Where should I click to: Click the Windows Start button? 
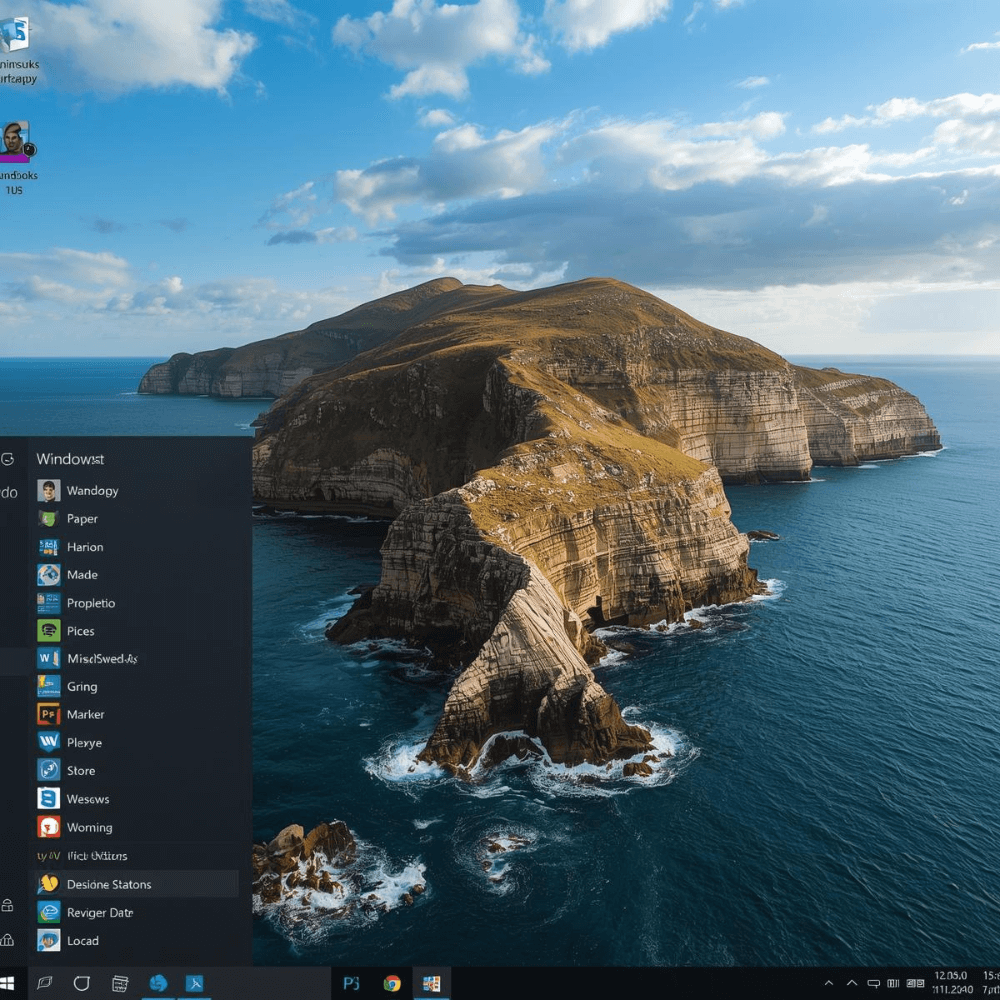[x=9, y=983]
